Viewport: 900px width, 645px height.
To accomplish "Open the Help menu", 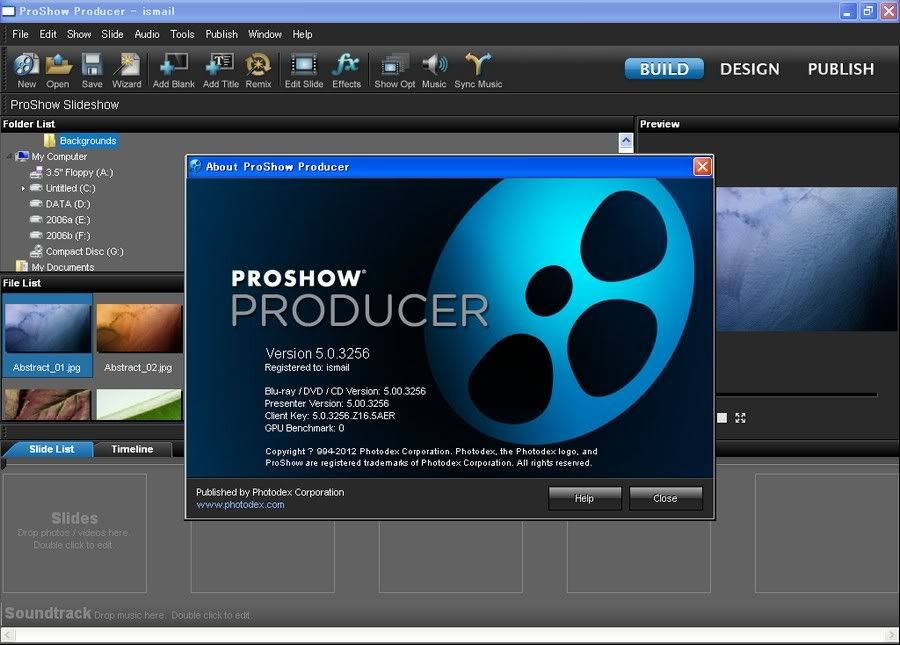I will tap(302, 34).
